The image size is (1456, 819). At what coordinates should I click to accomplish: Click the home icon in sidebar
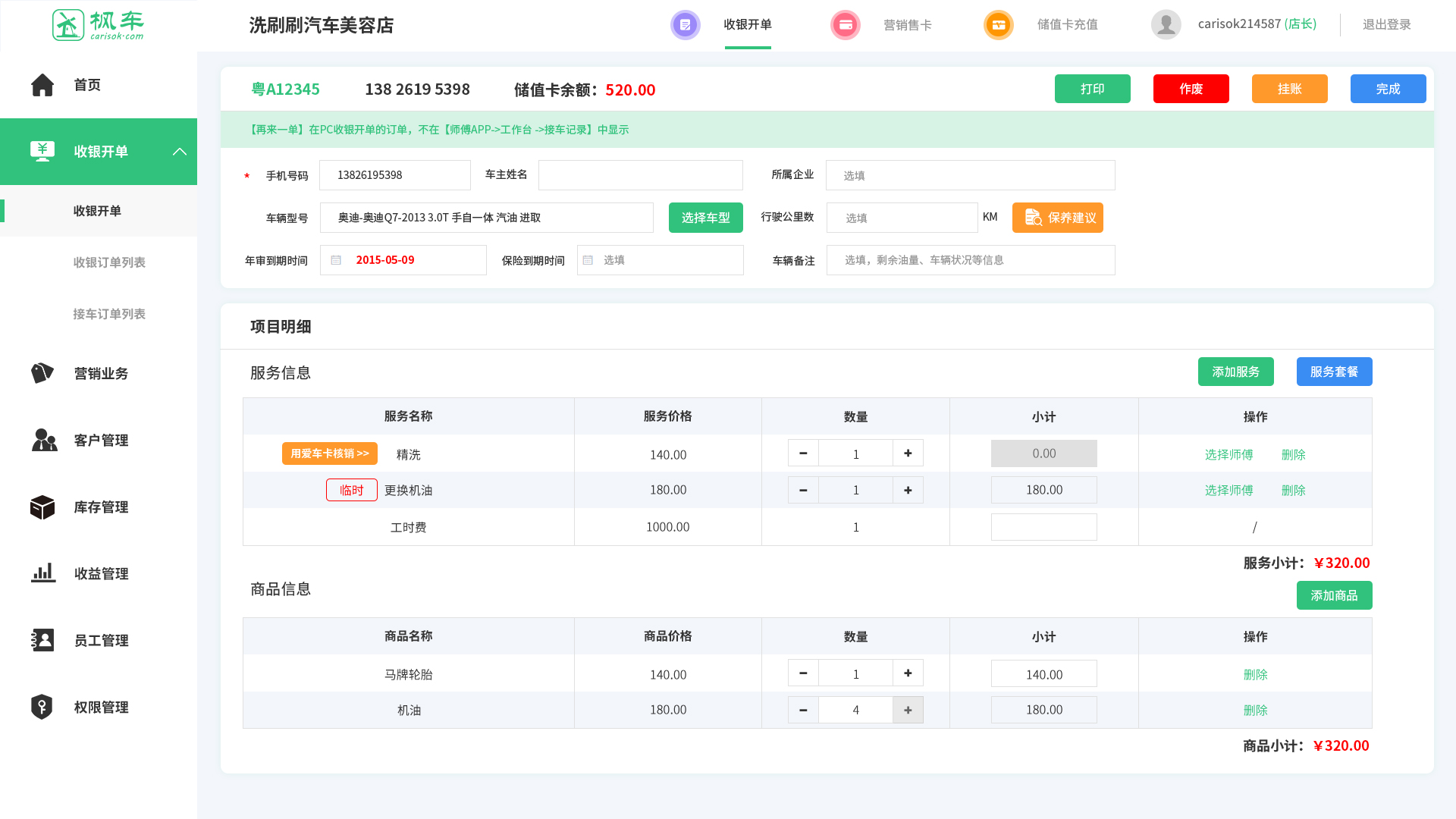tap(42, 85)
